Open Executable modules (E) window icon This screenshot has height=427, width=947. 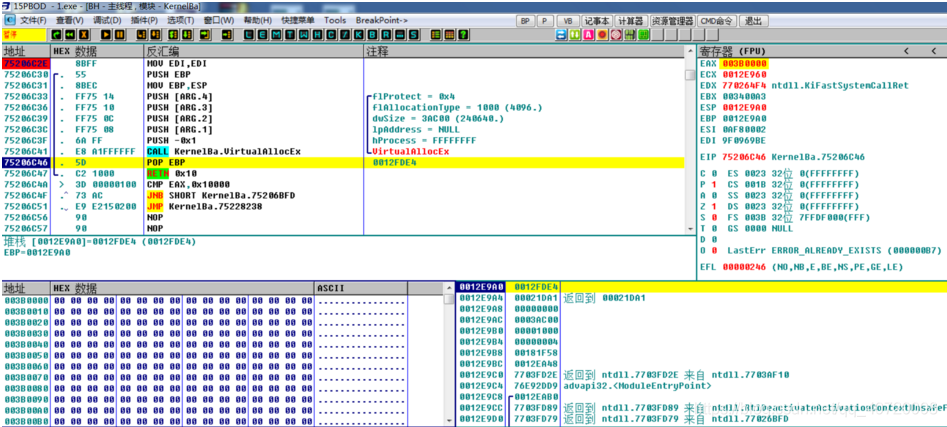tap(262, 34)
